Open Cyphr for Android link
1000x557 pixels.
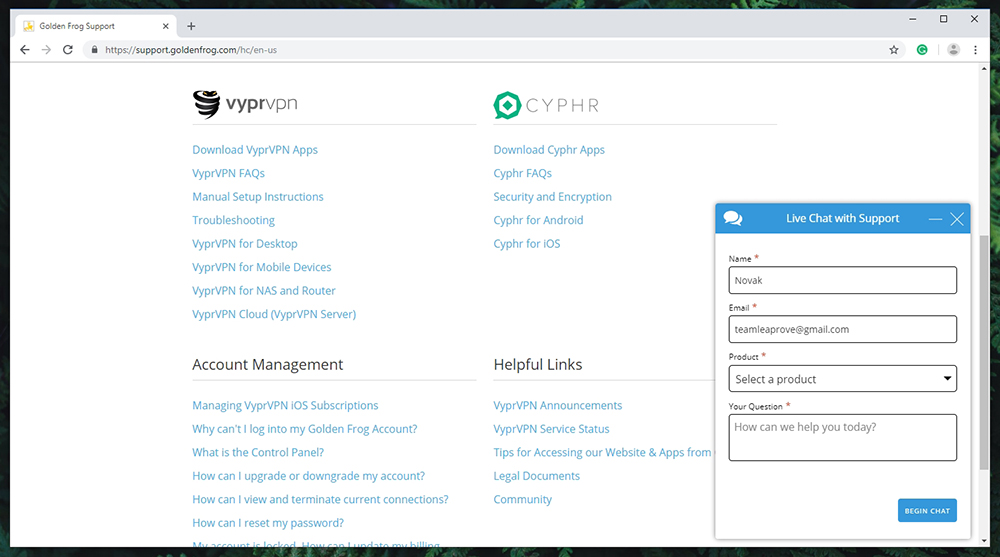click(538, 220)
